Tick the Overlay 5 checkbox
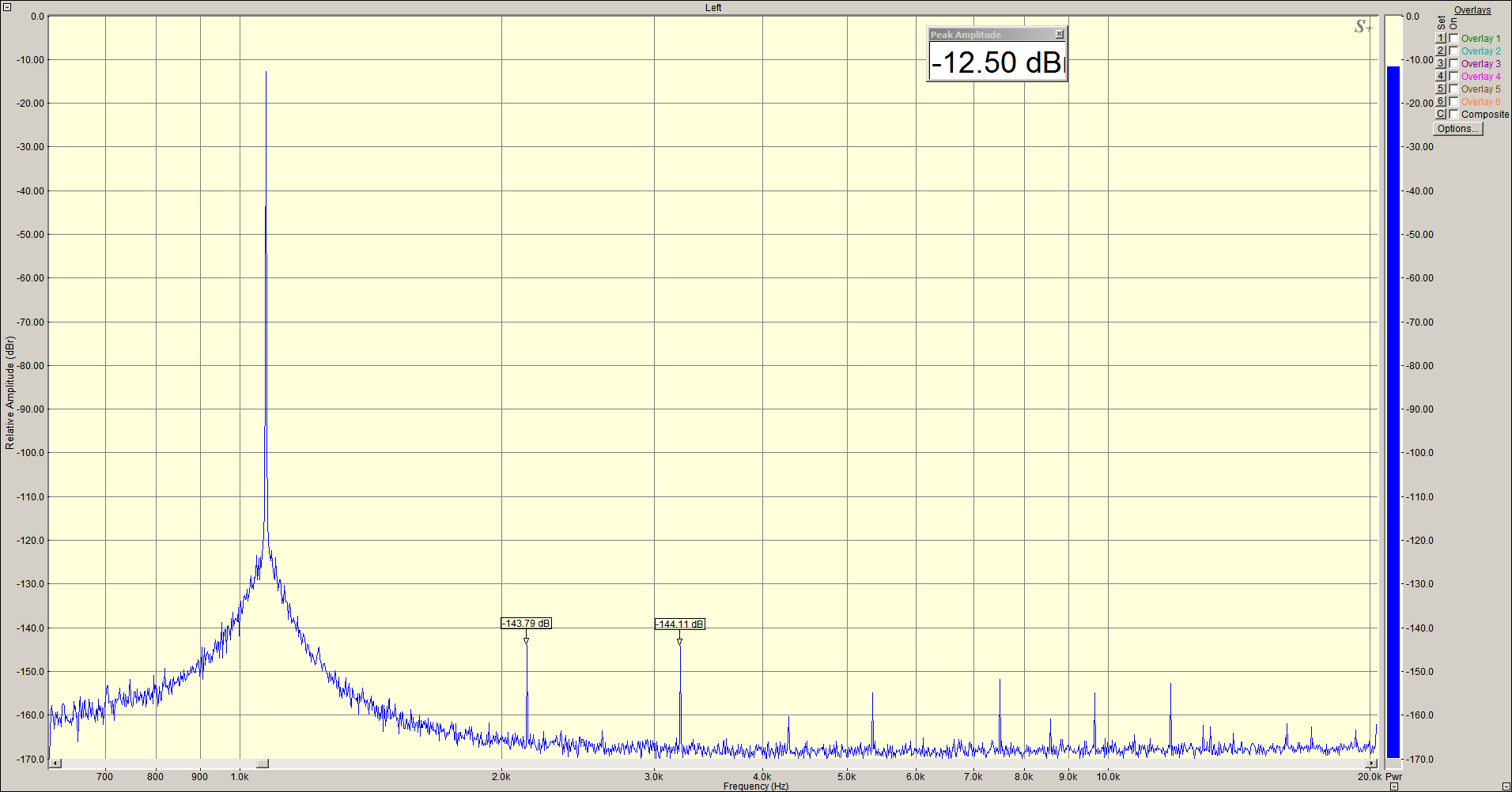Screen dimensions: 1512x792 click(x=1453, y=89)
